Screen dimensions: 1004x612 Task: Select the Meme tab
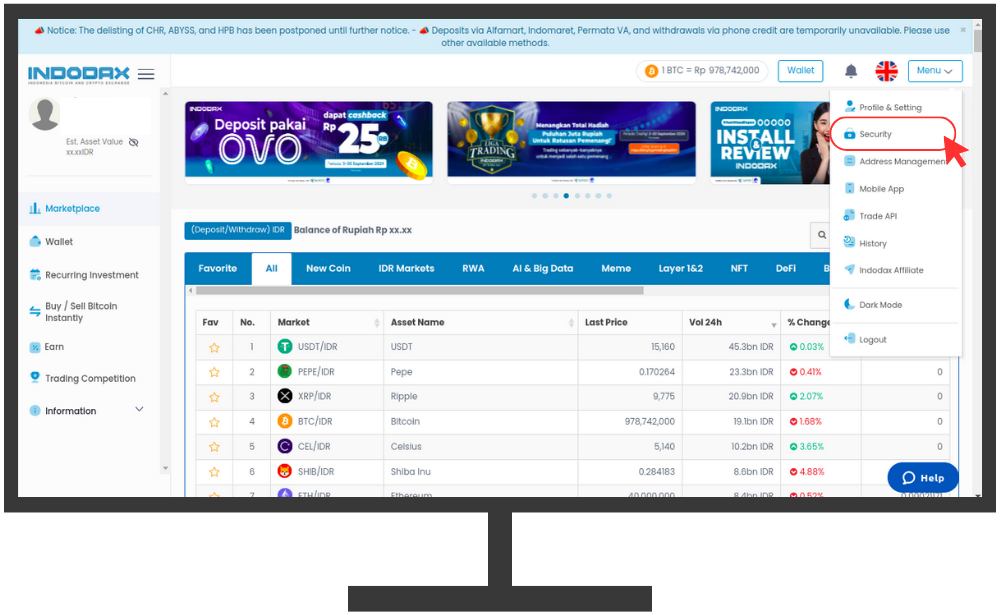point(616,269)
